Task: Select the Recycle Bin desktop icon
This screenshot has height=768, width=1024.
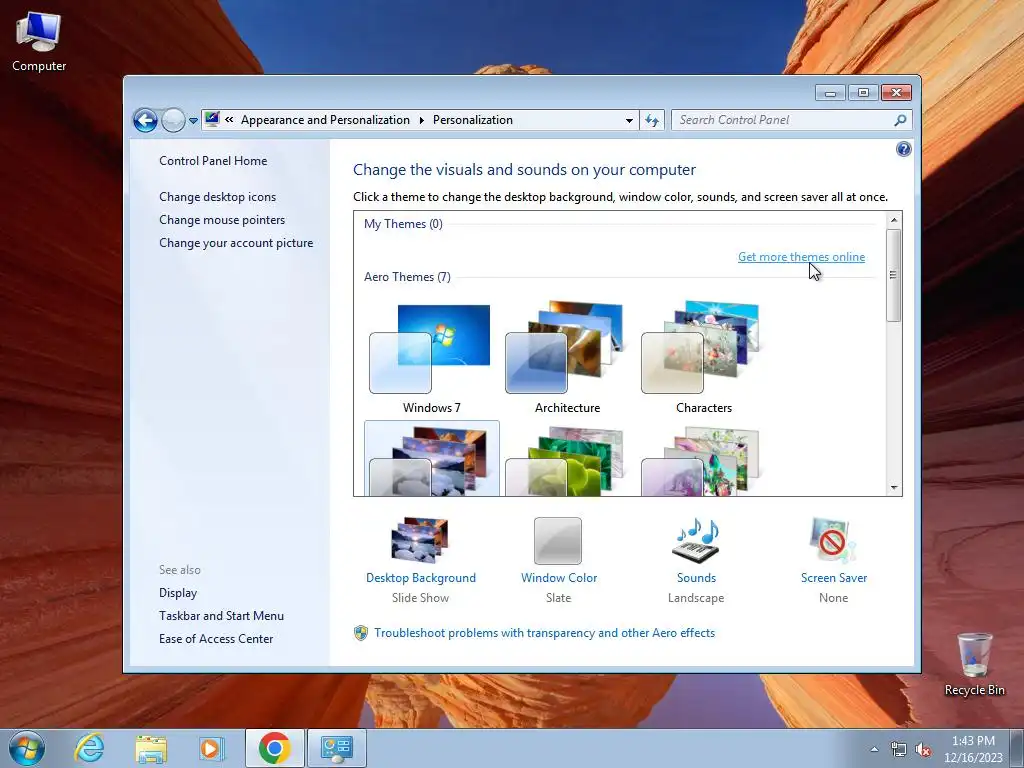Action: [x=974, y=665]
